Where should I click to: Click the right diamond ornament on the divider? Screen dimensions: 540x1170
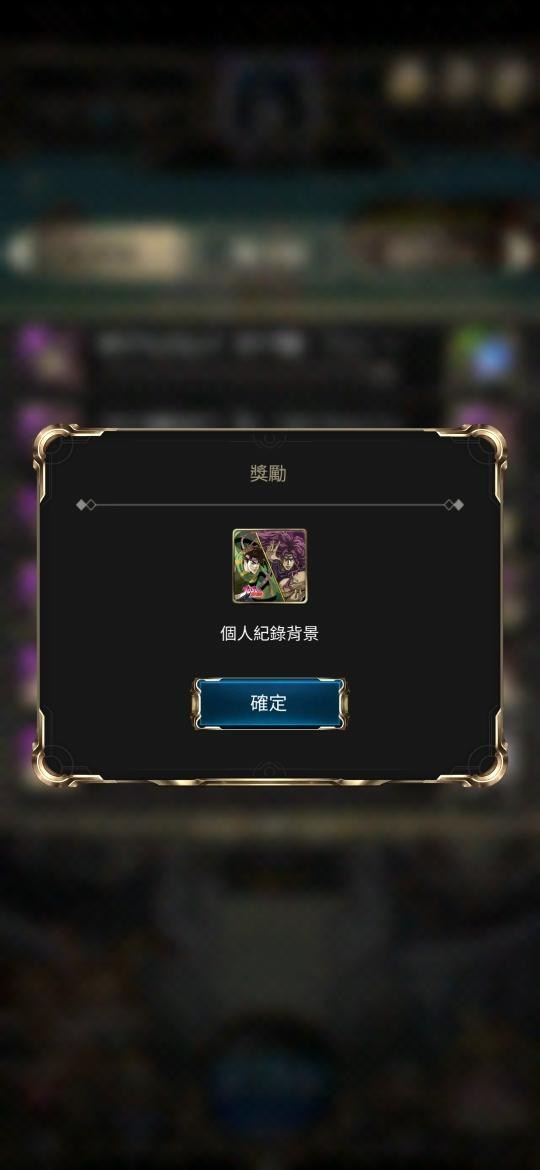pos(454,505)
